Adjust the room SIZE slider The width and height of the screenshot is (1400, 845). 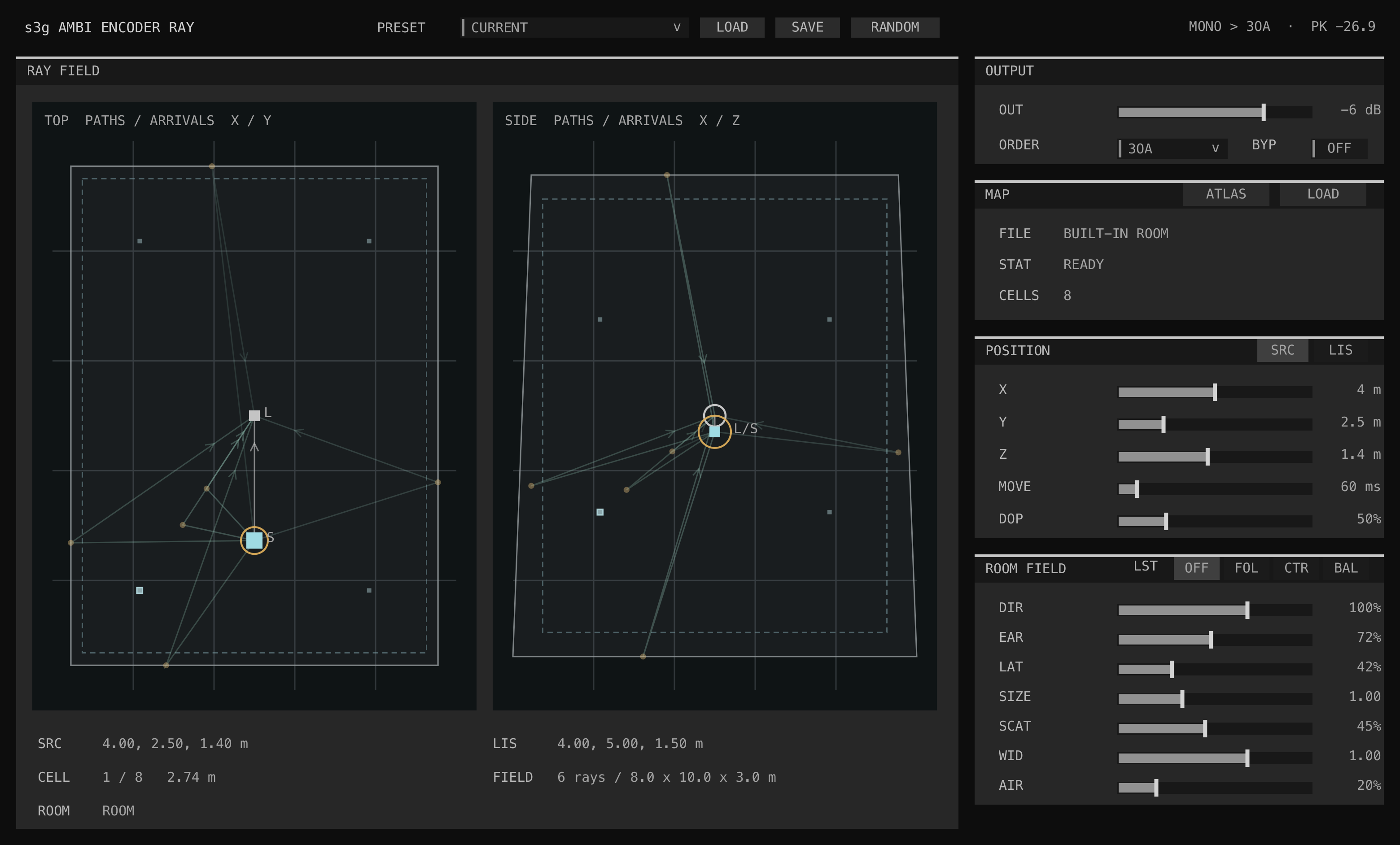1215,698
